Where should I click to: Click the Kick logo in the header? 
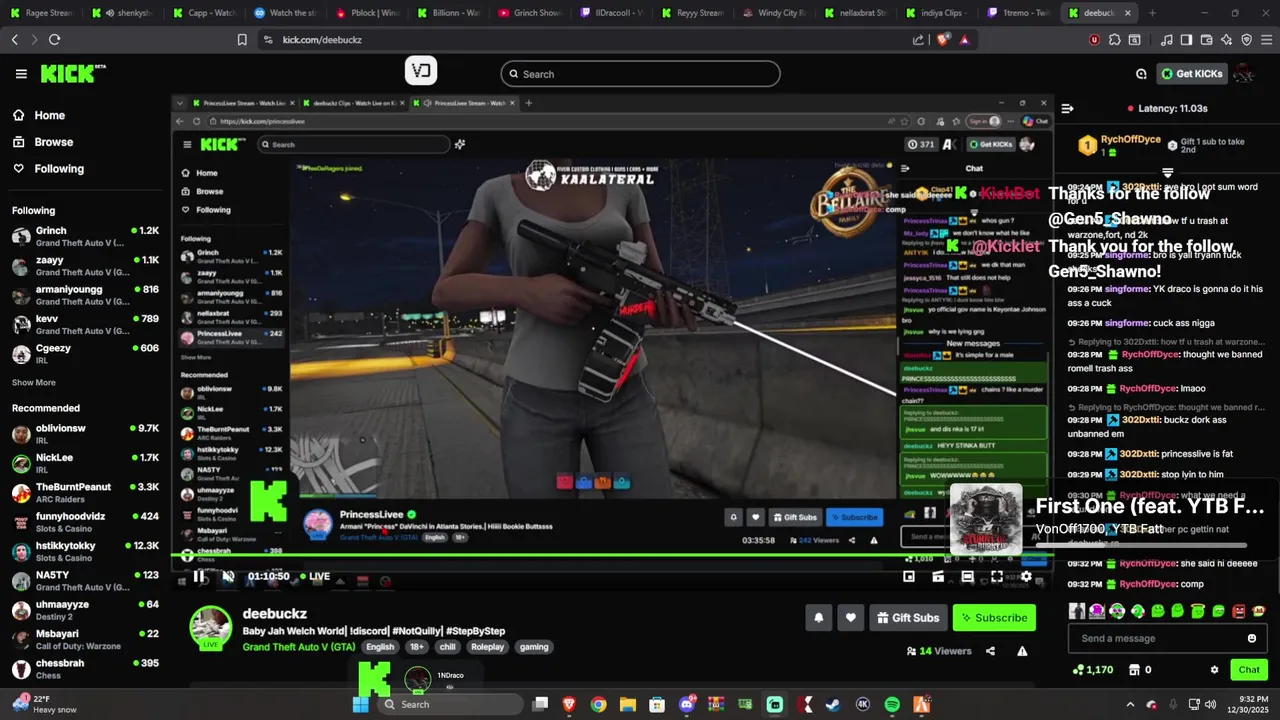point(72,74)
